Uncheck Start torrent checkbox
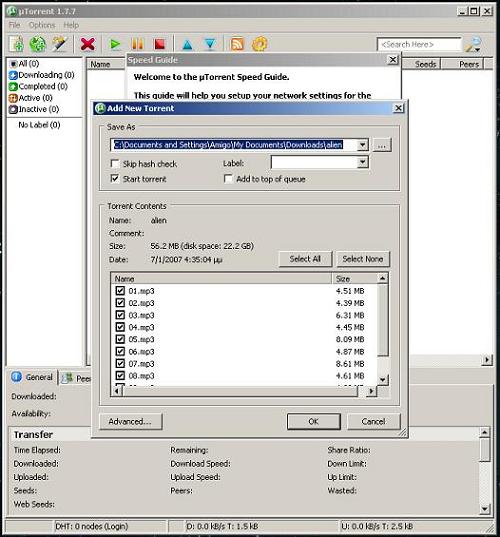 point(115,179)
